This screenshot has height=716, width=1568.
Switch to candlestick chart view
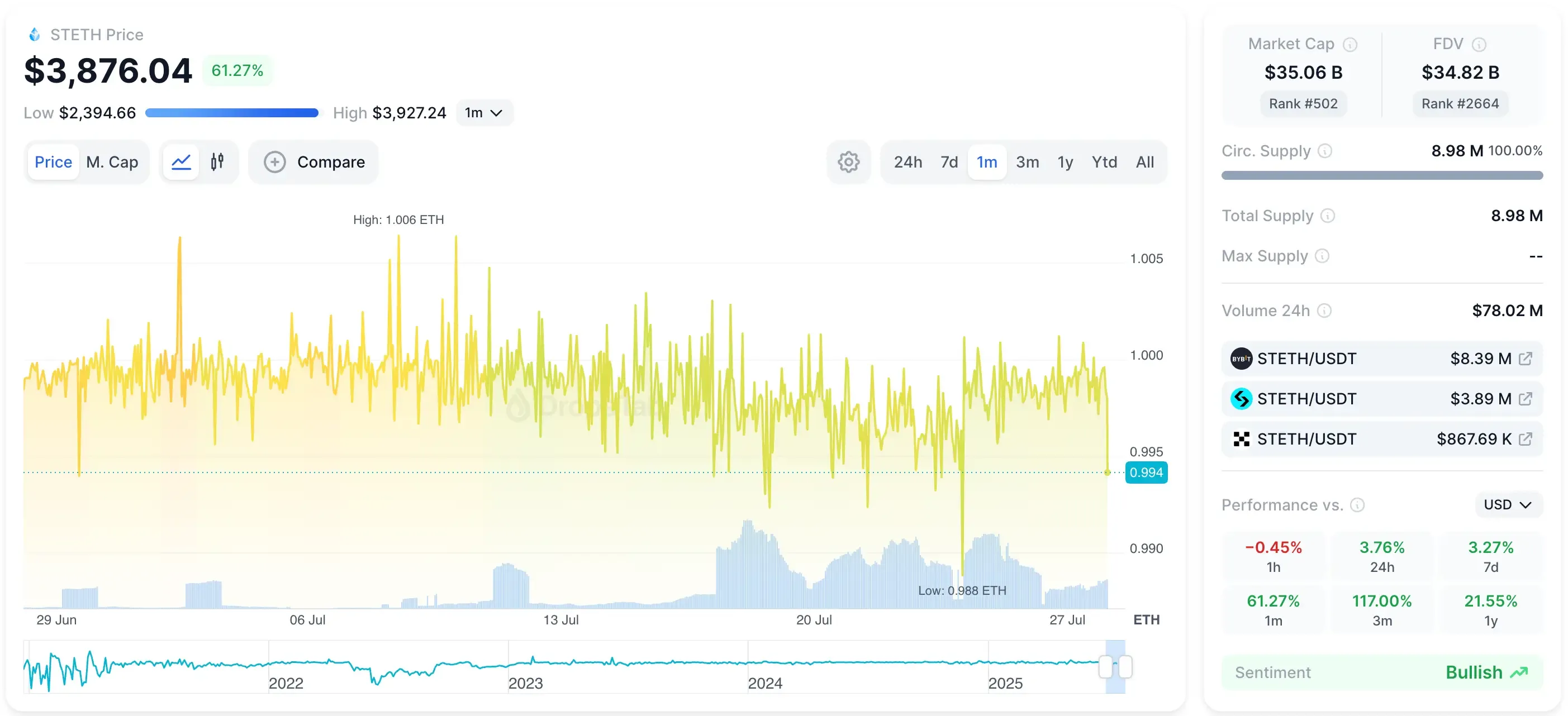(217, 162)
